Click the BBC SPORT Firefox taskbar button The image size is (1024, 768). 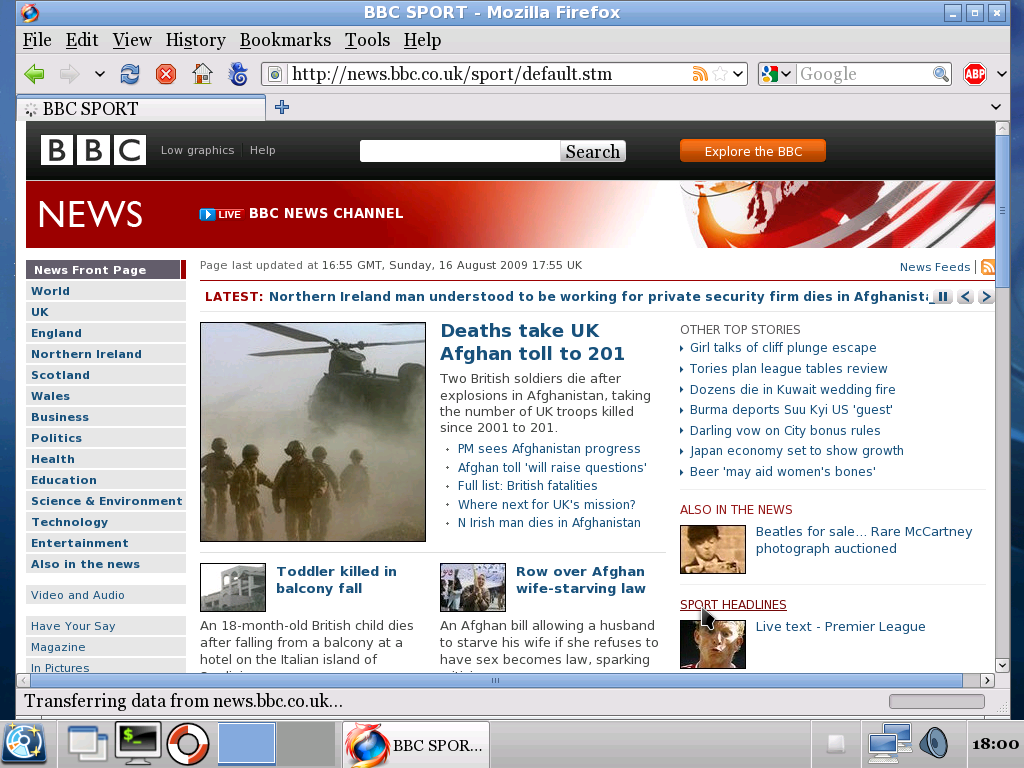(x=416, y=744)
